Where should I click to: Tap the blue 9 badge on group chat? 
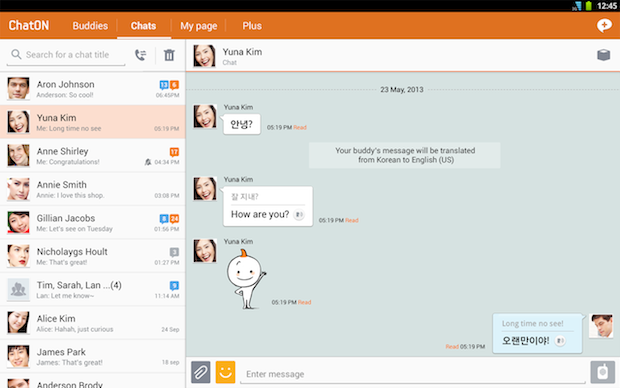pyautogui.click(x=174, y=285)
